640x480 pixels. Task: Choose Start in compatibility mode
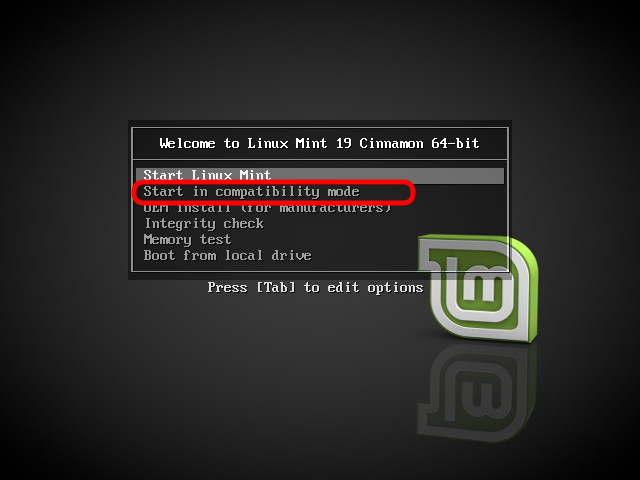[251, 191]
